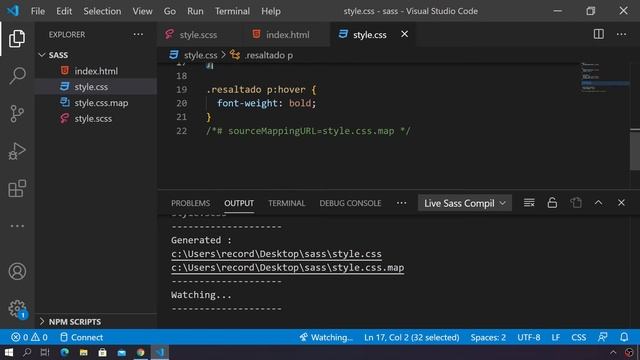Screen dimensions: 640x360
Task: Open the Run and Debug view
Action: pos(17,151)
